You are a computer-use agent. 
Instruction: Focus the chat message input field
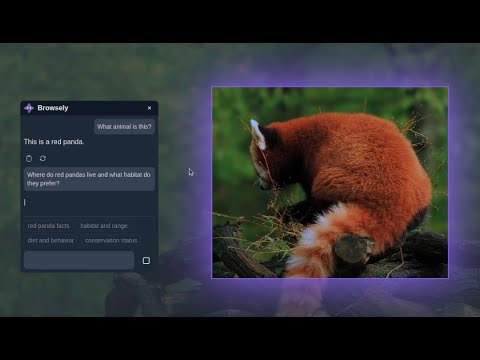click(79, 260)
